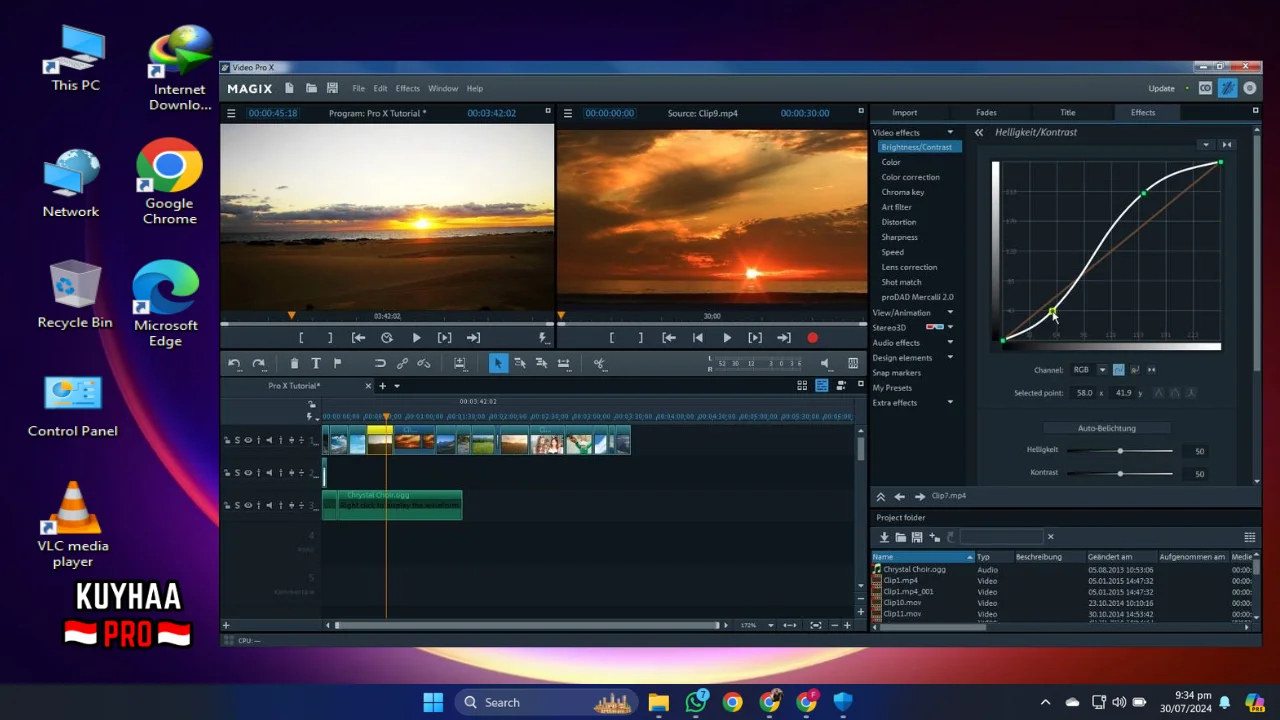The width and height of the screenshot is (1280, 720).
Task: Open the Title editor (T icon)
Action: click(x=316, y=364)
